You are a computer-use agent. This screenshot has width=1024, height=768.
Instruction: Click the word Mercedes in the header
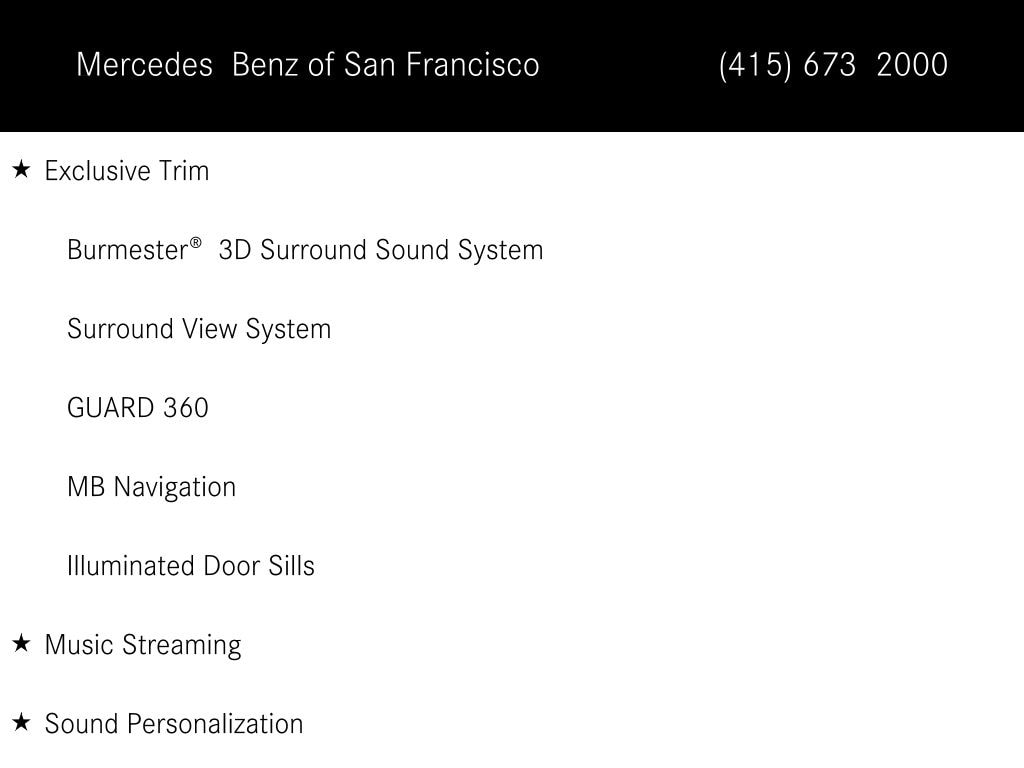click(144, 65)
